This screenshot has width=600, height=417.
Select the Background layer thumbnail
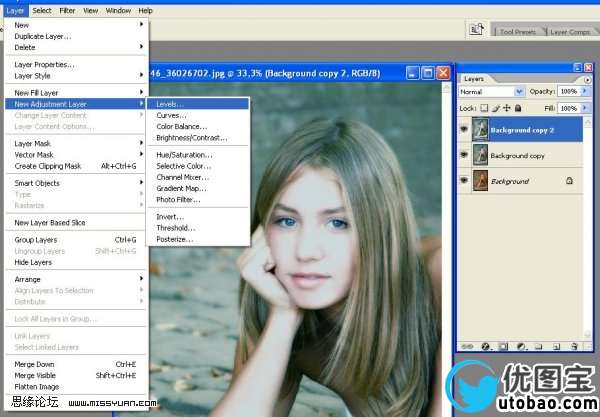pos(480,180)
